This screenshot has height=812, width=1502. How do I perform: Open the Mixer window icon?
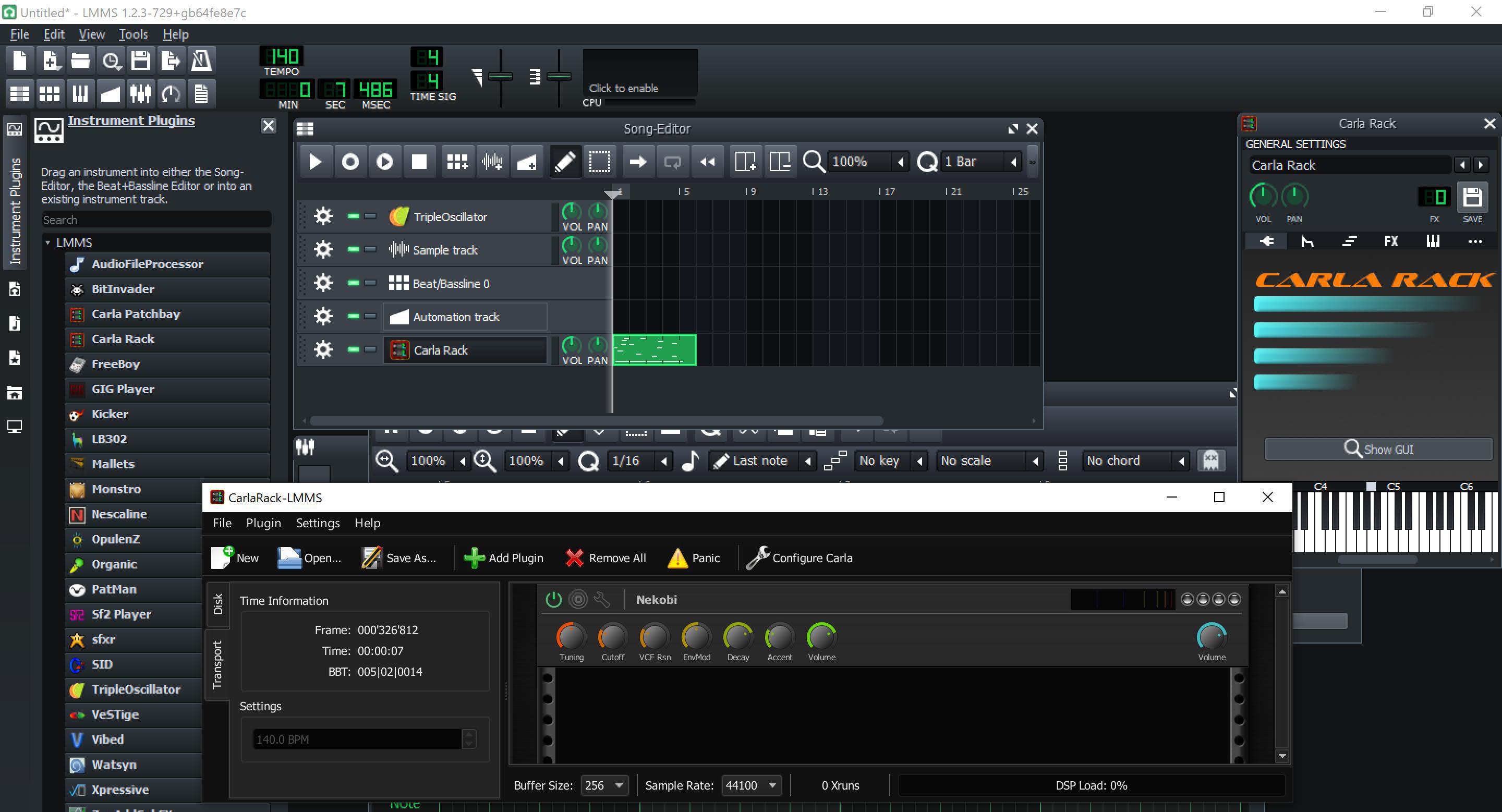pyautogui.click(x=140, y=94)
